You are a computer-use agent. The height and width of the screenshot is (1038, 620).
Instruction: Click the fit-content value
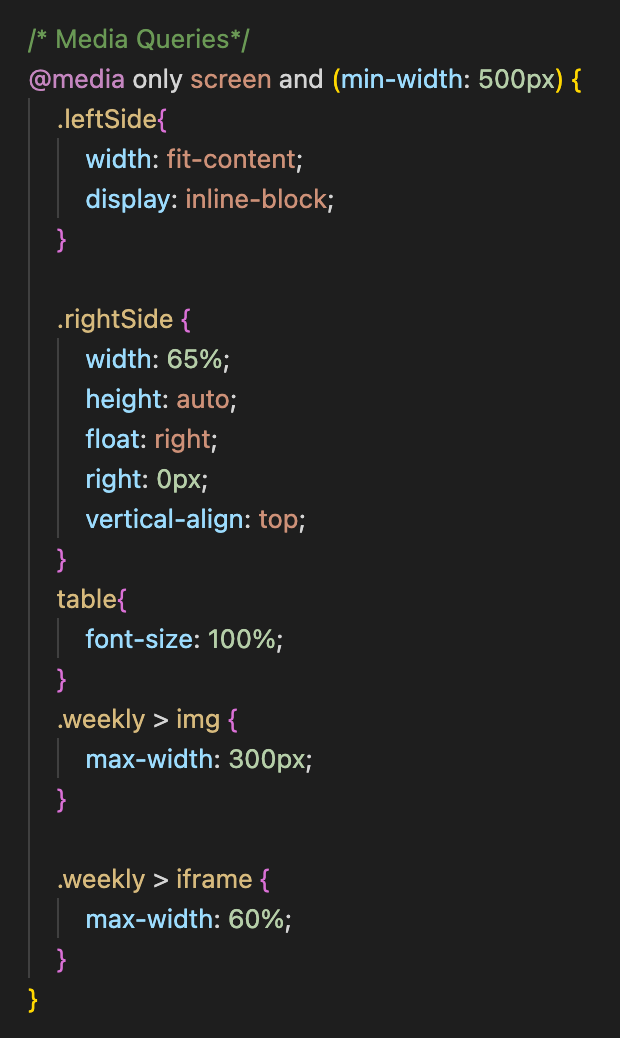[x=238, y=160]
